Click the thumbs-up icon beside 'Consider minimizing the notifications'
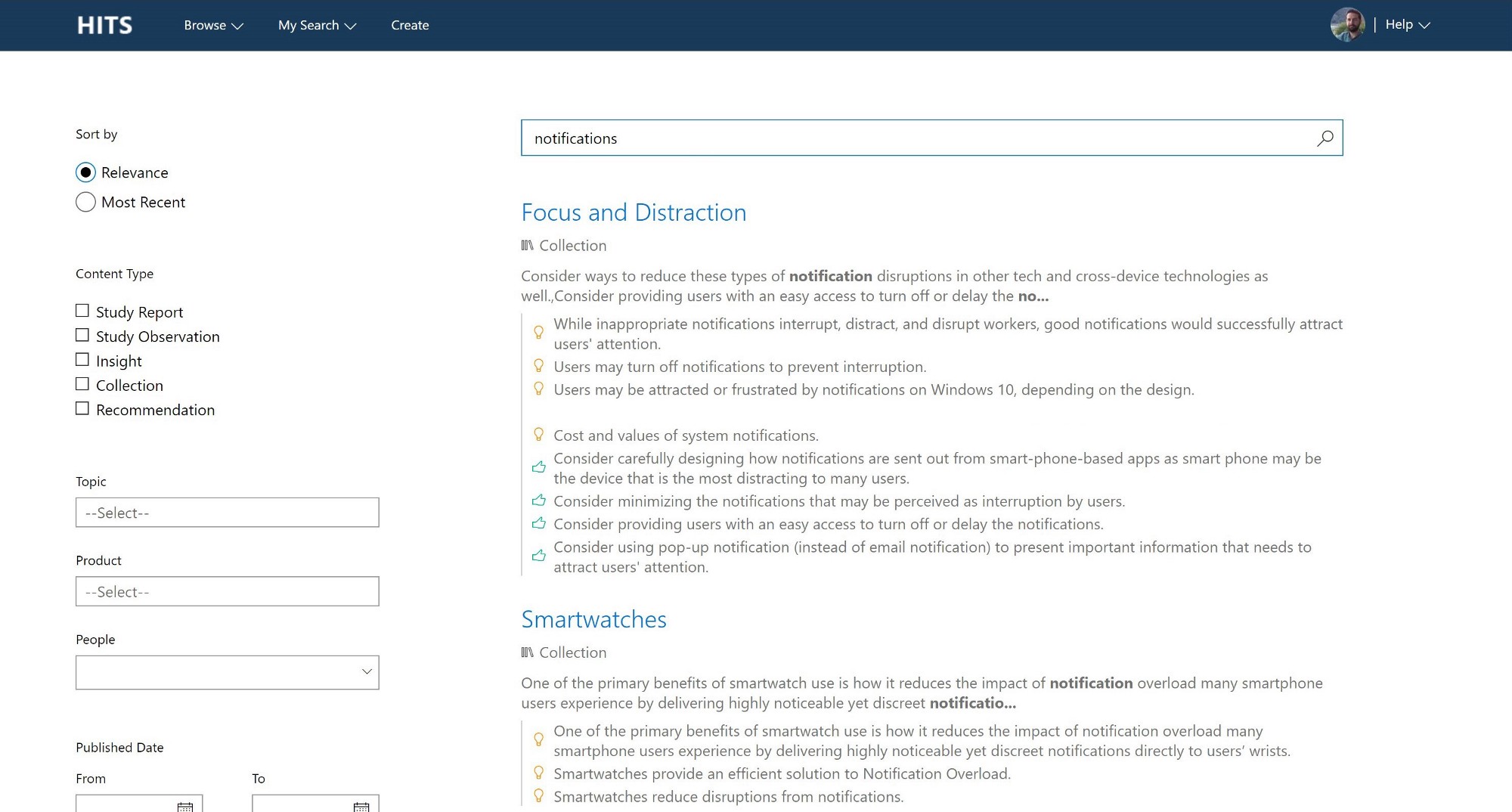 pyautogui.click(x=539, y=500)
